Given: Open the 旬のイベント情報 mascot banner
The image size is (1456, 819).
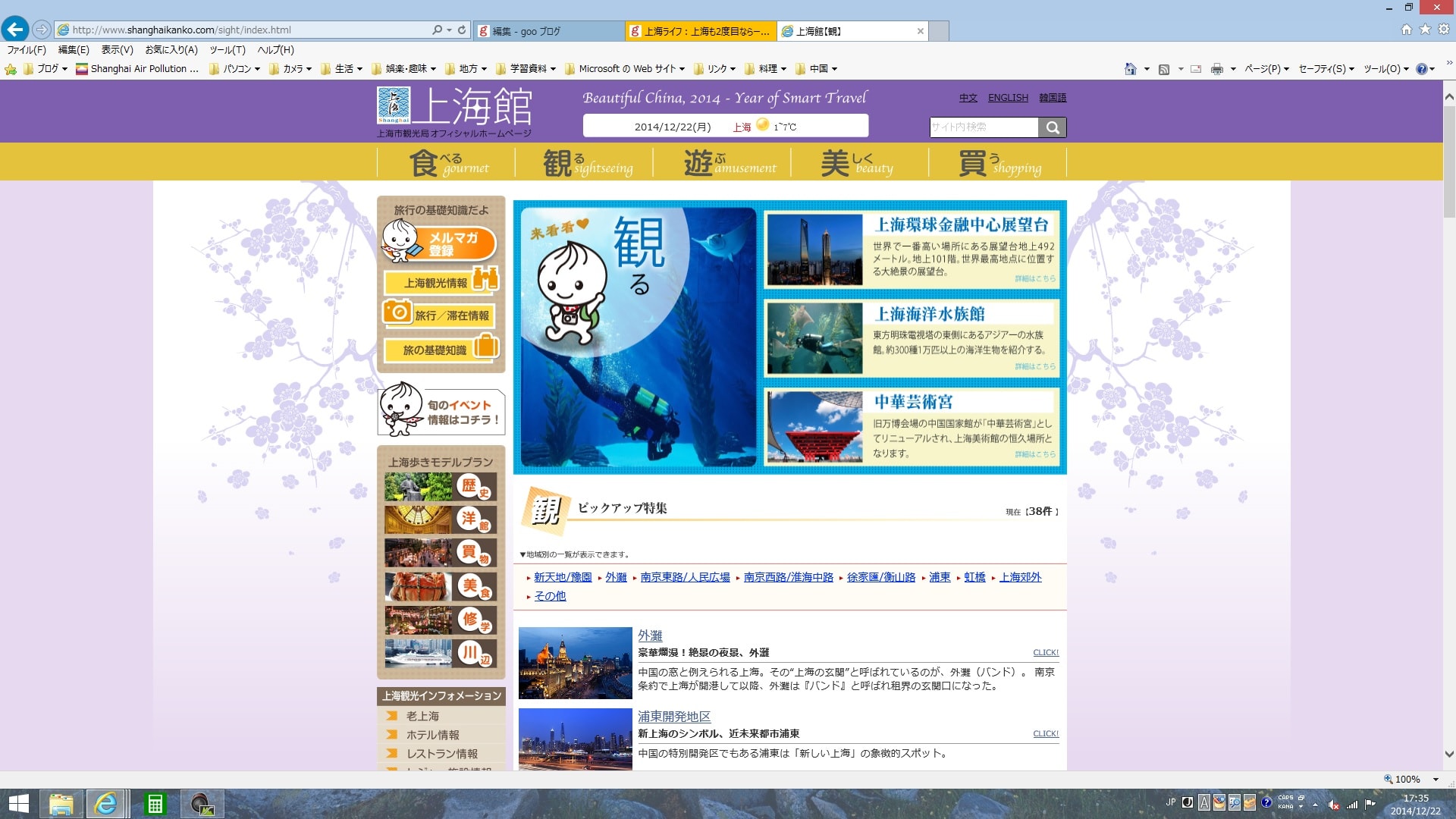Looking at the screenshot, I should [441, 410].
